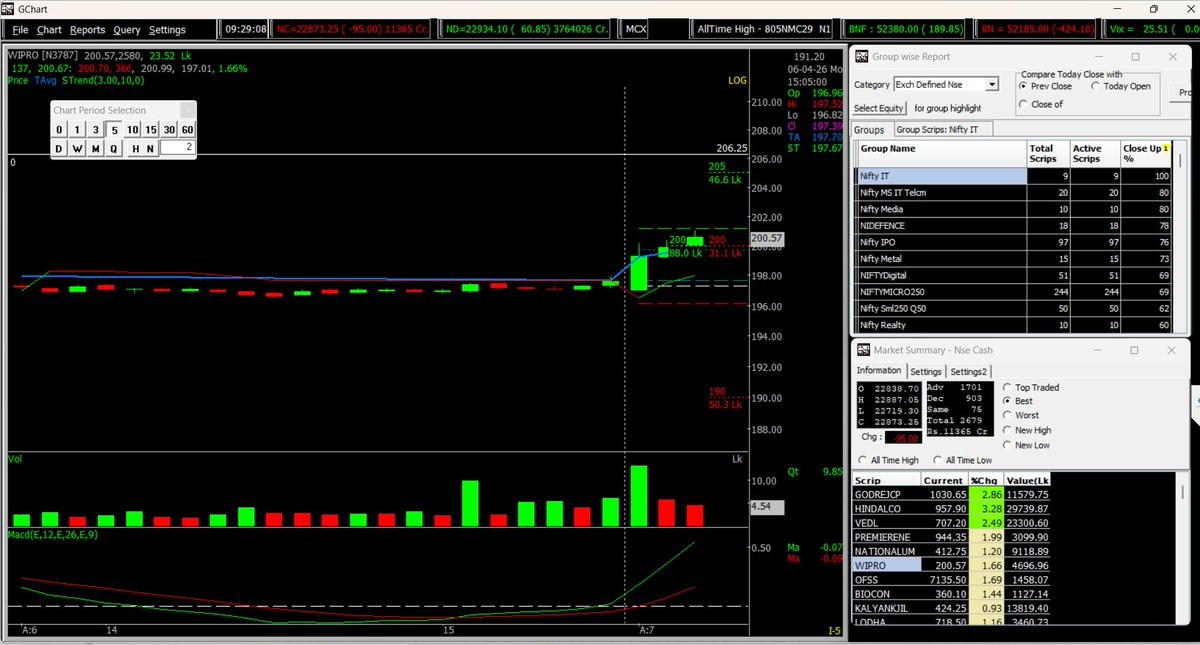This screenshot has height=645, width=1200.
Task: Switch chart to Quarterly period Q
Action: click(113, 148)
